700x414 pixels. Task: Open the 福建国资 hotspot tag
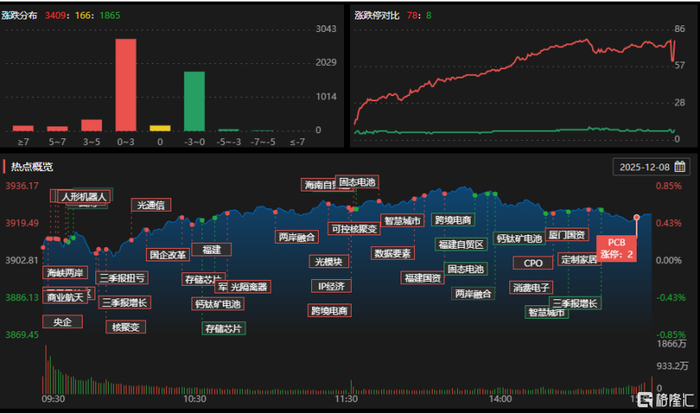[x=422, y=278]
